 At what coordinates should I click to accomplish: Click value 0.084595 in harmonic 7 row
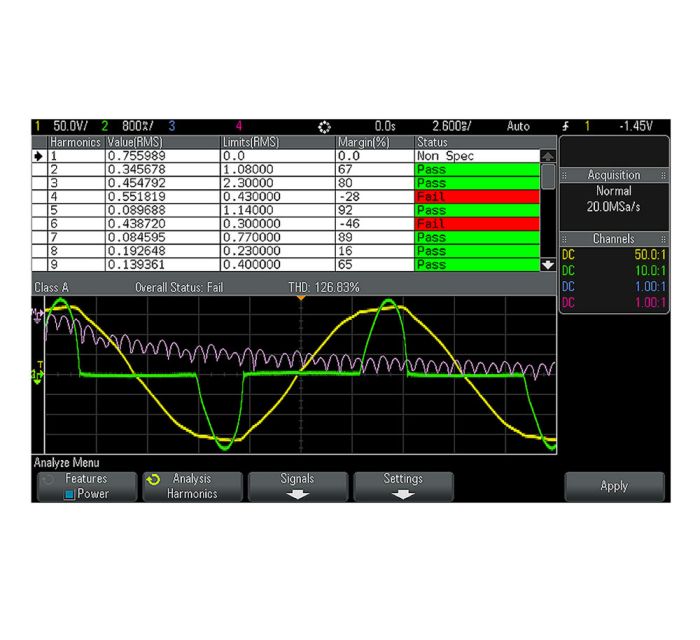coord(137,237)
